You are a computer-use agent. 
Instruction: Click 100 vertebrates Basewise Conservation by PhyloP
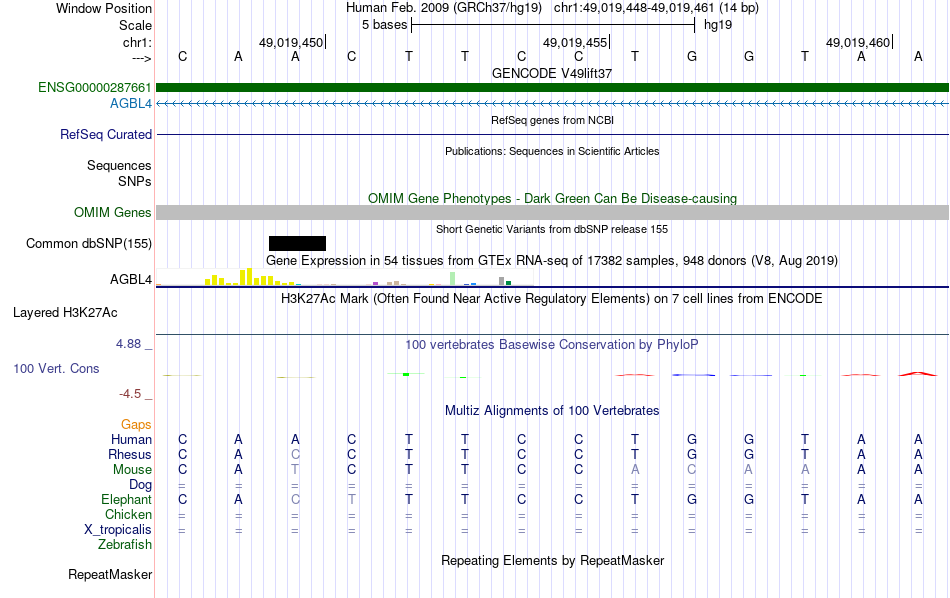pos(551,345)
